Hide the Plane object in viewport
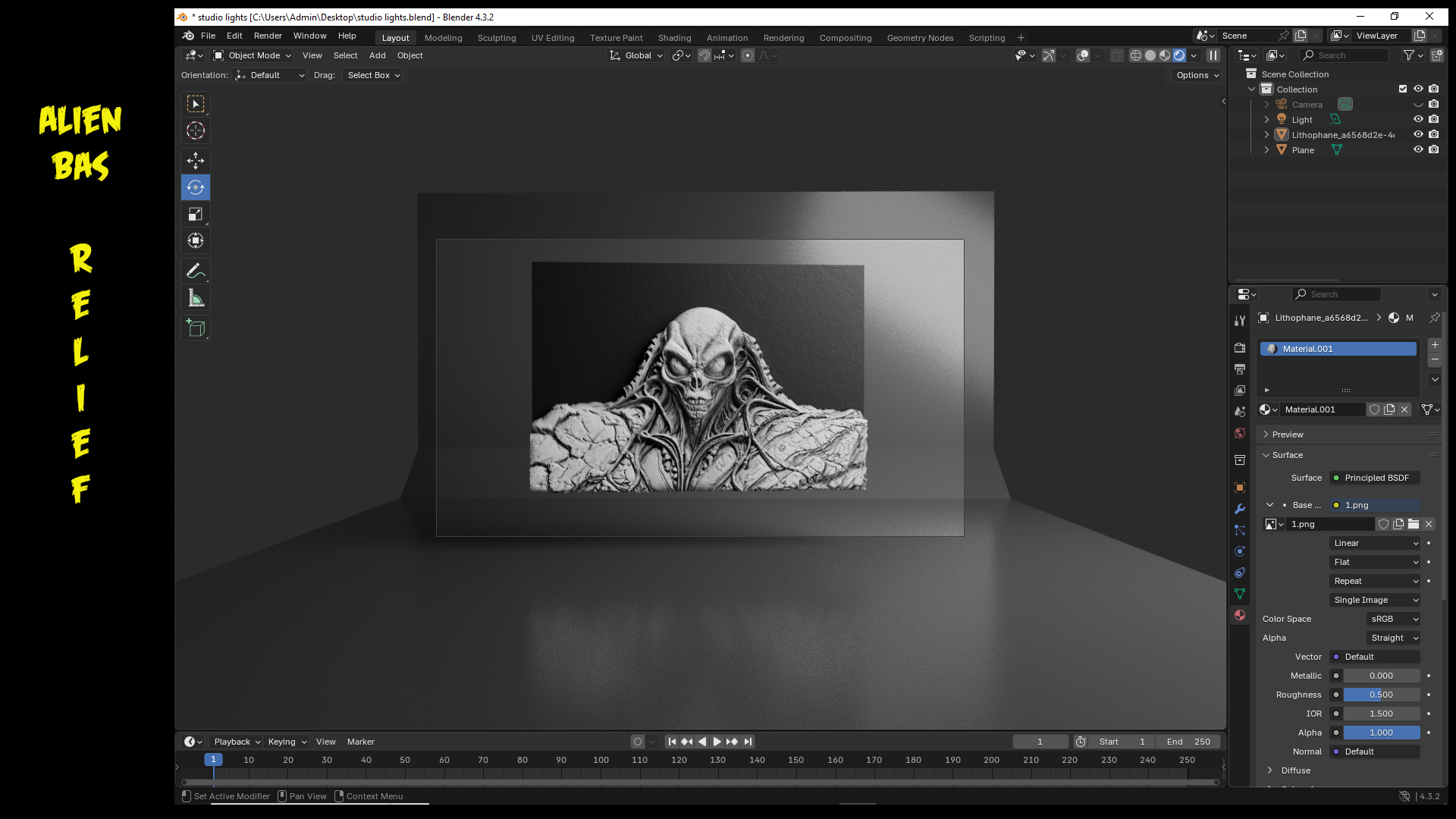 coord(1418,149)
